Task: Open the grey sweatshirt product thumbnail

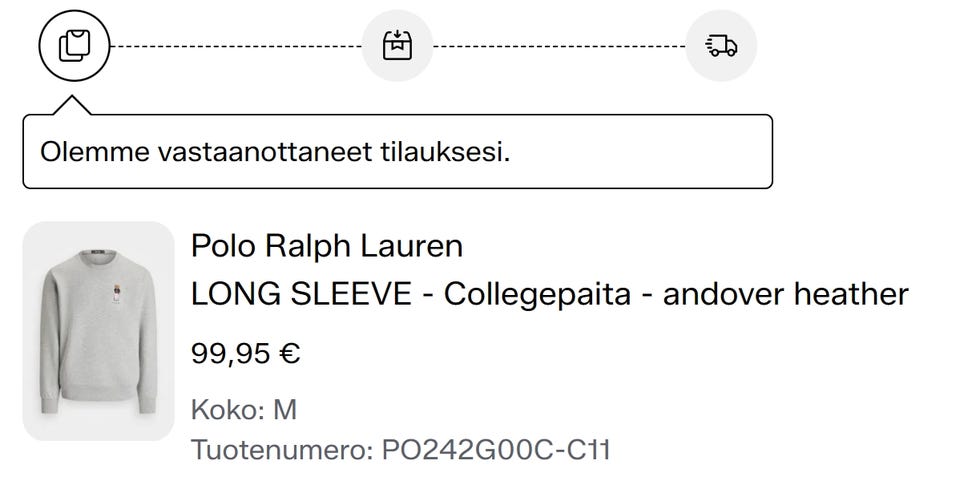Action: pos(99,331)
